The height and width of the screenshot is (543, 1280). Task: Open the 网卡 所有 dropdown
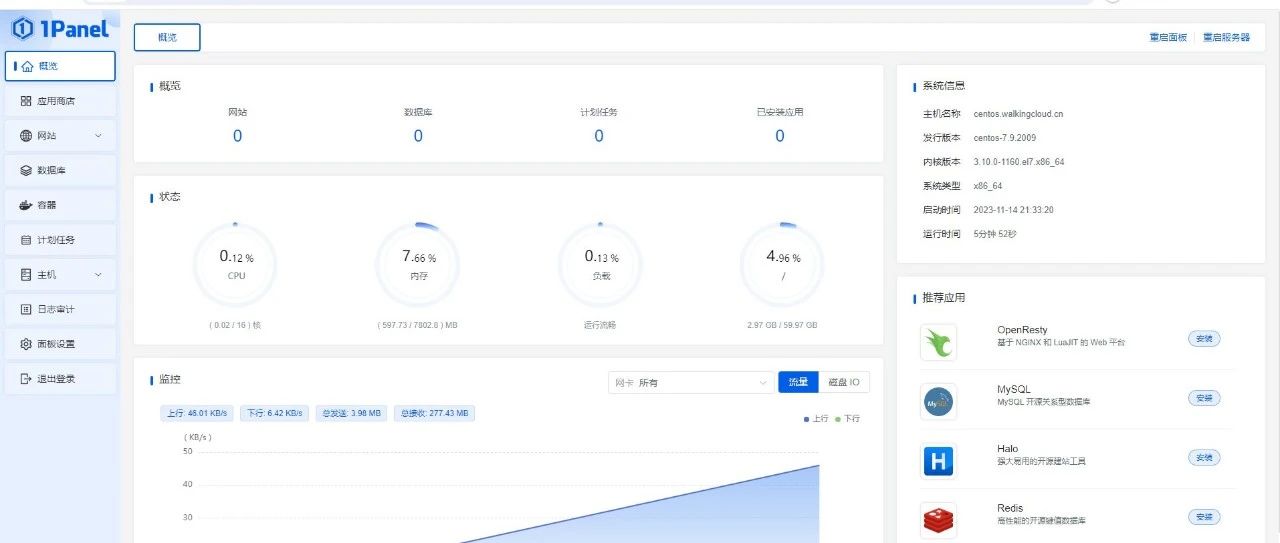click(x=690, y=382)
